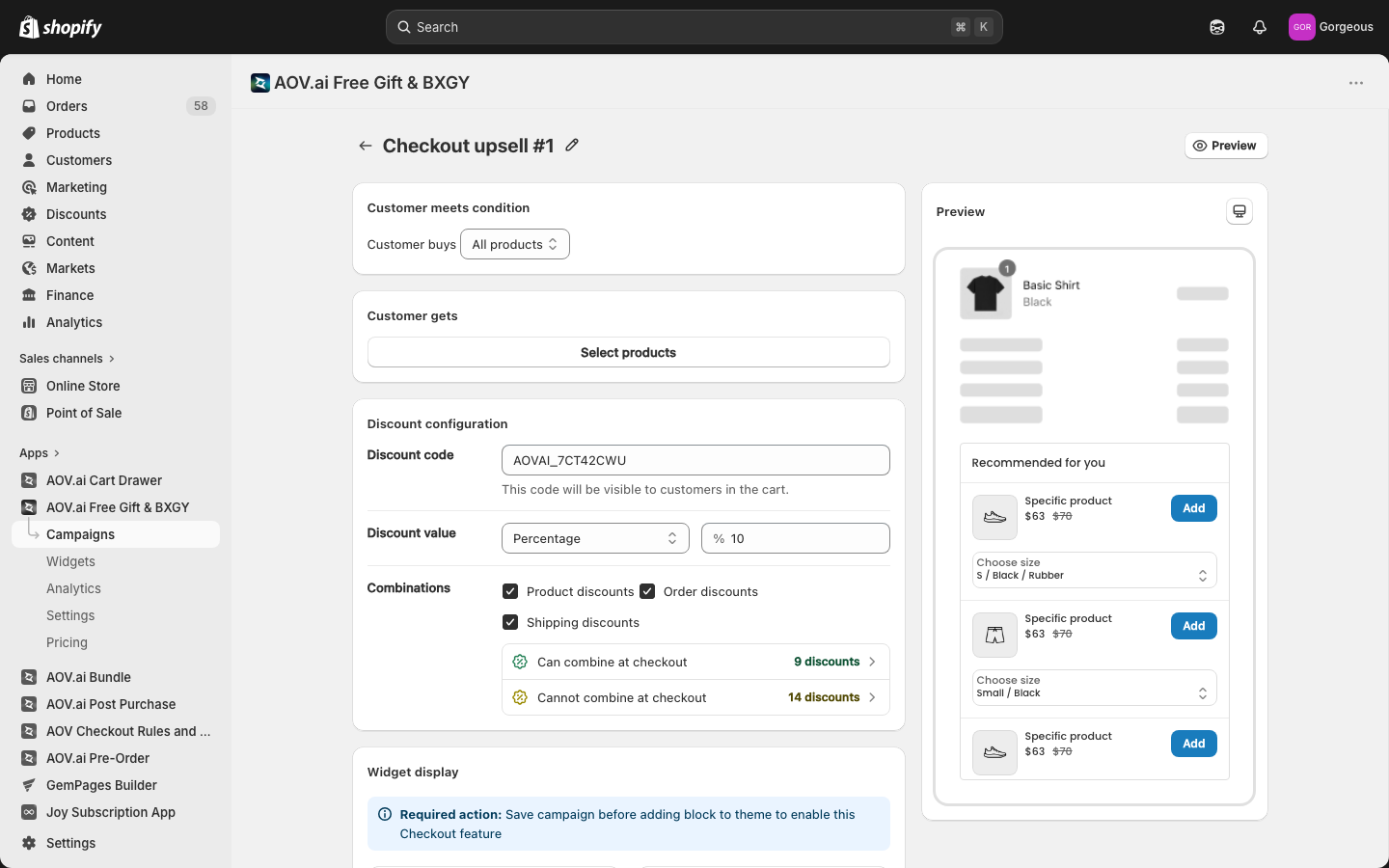Expand the Cannot combine at checkout row

695,697
